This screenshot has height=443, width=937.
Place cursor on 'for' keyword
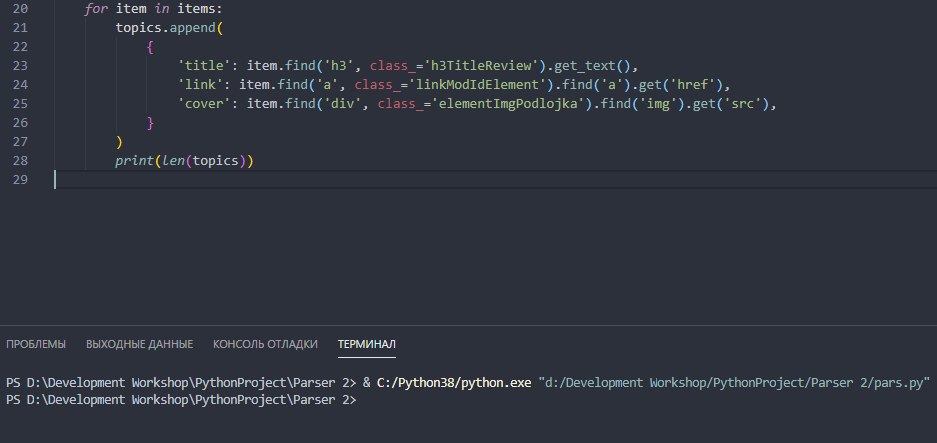pos(96,9)
